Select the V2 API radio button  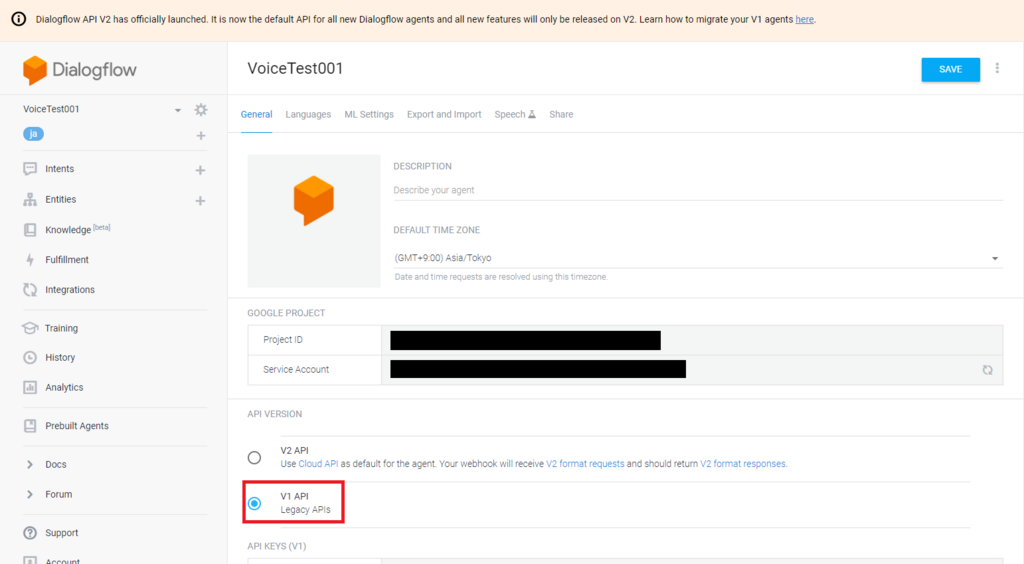click(255, 458)
